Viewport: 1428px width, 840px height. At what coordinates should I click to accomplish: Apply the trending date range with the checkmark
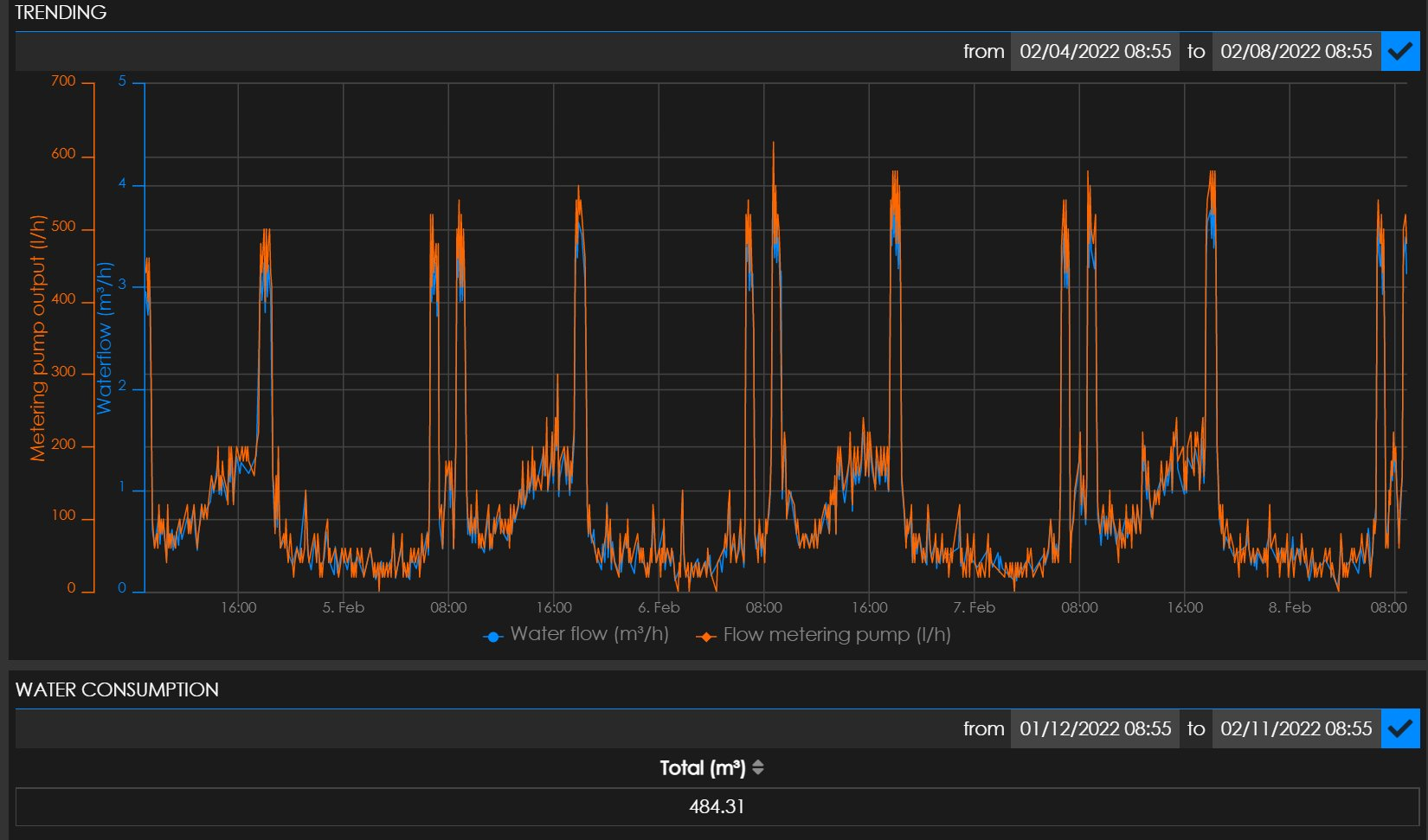pos(1400,51)
